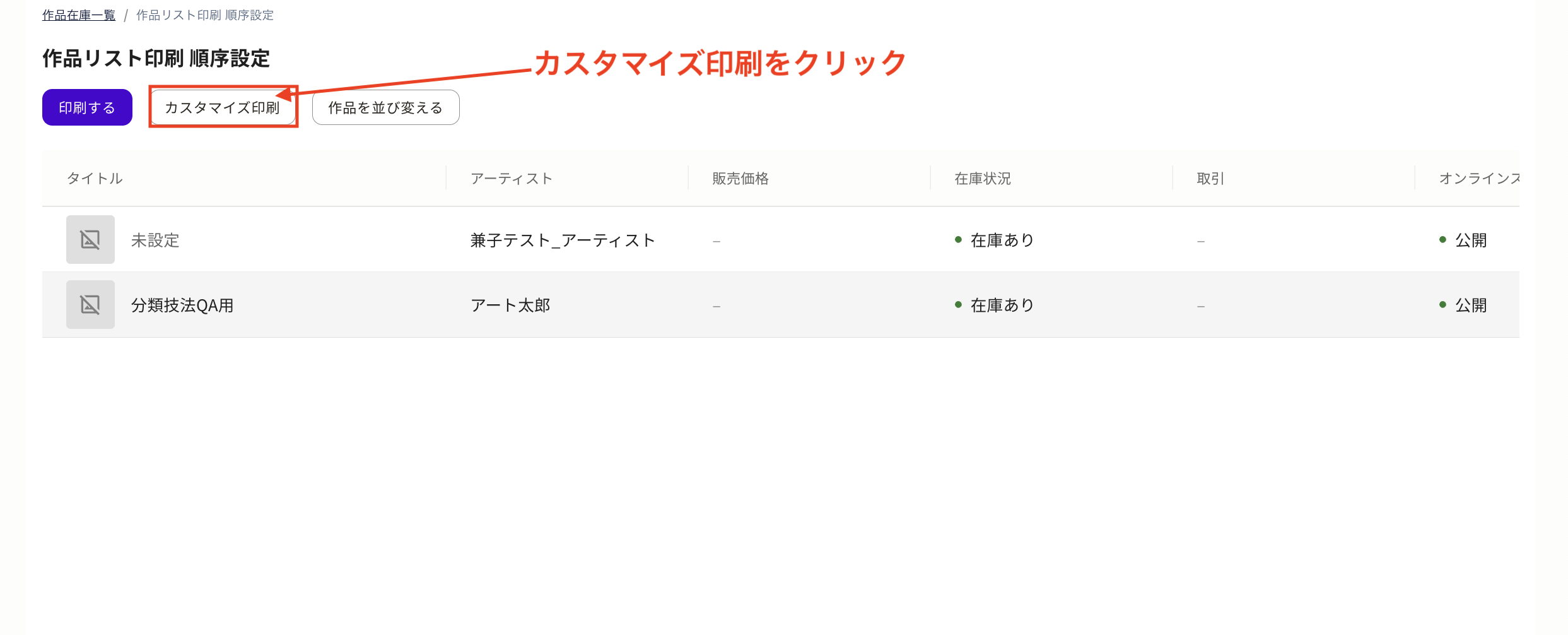Click the 印刷する button
1568x635 pixels.
tap(86, 107)
